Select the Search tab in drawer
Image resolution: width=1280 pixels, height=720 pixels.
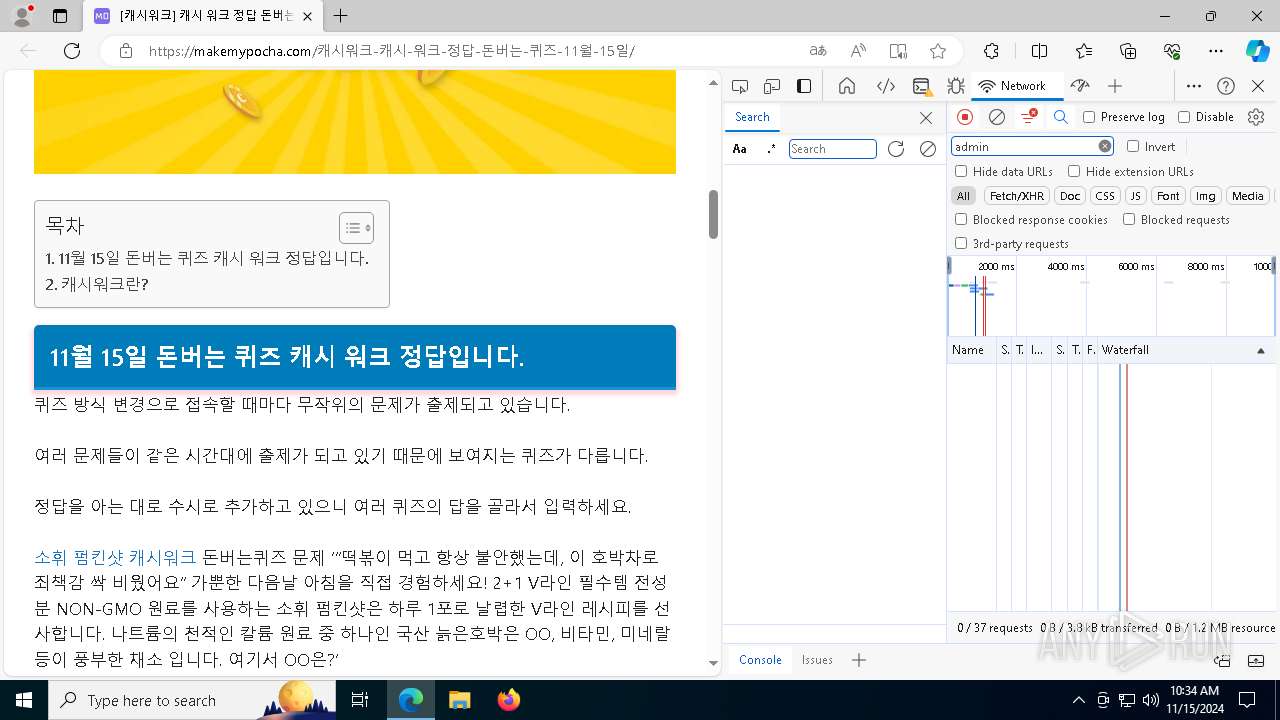tap(752, 117)
